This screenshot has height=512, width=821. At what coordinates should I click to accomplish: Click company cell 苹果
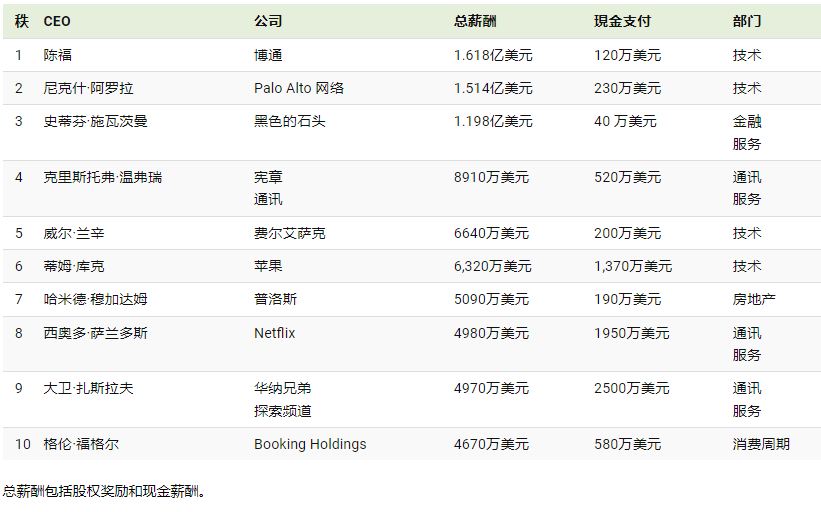point(268,266)
